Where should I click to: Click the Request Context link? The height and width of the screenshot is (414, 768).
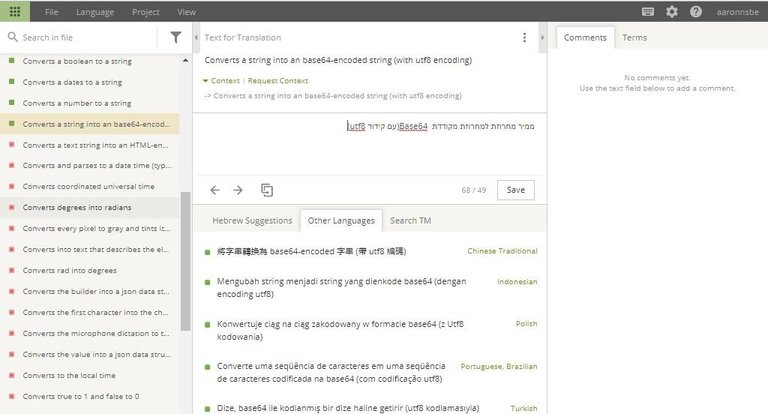pyautogui.click(x=278, y=81)
